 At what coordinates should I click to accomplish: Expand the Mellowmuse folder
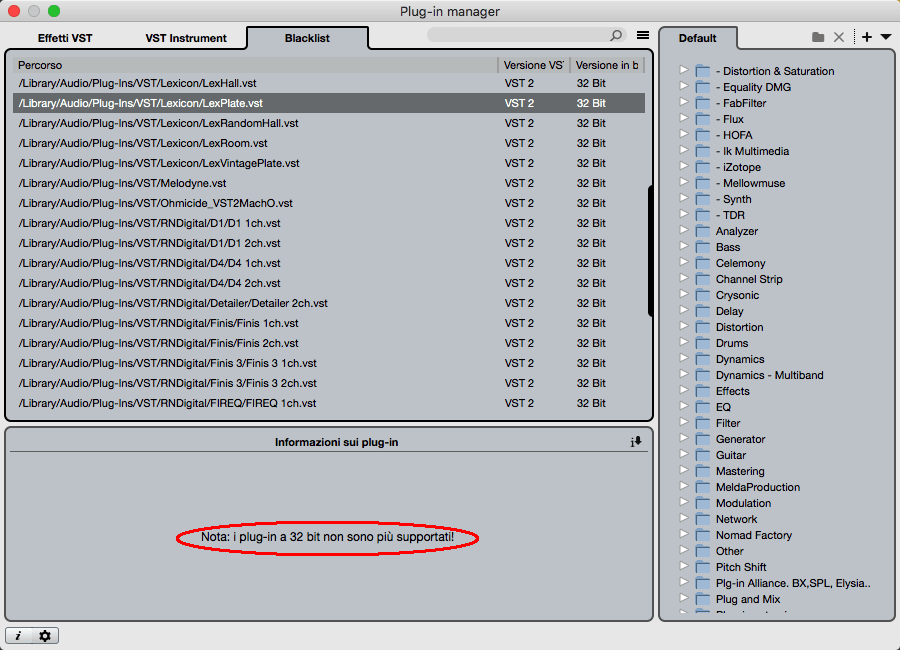683,182
